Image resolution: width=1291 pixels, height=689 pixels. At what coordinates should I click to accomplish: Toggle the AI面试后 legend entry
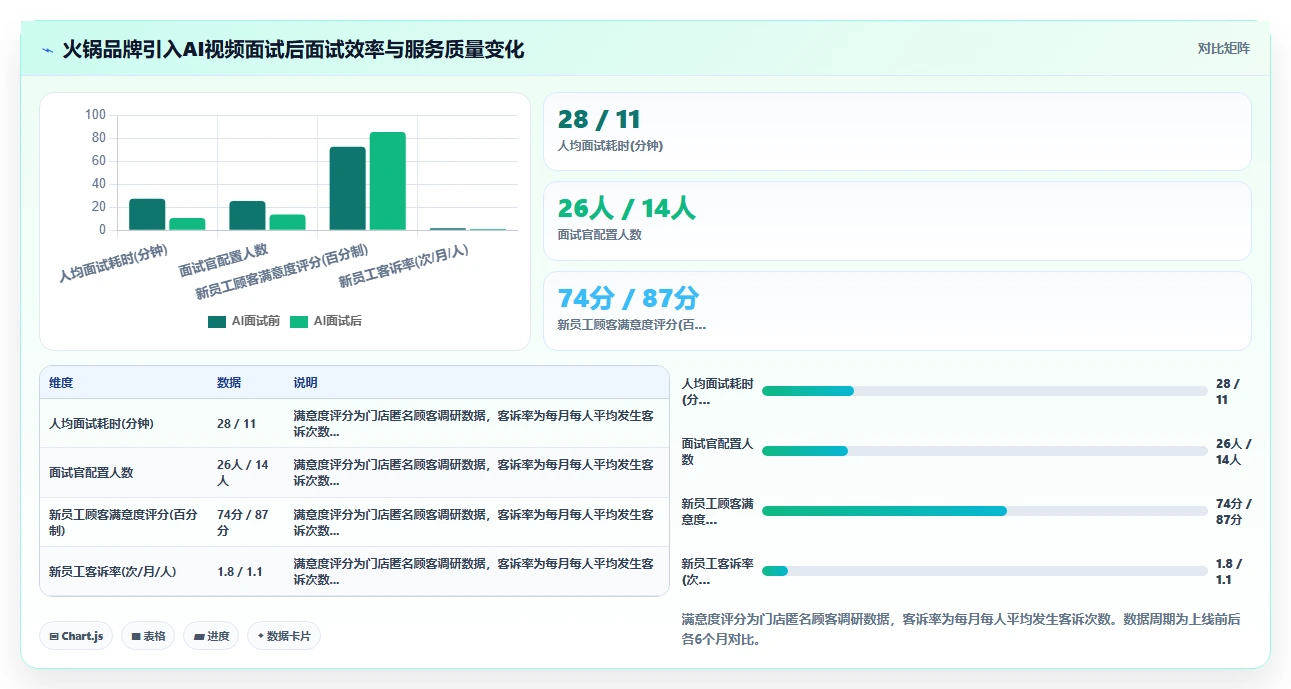(x=325, y=321)
